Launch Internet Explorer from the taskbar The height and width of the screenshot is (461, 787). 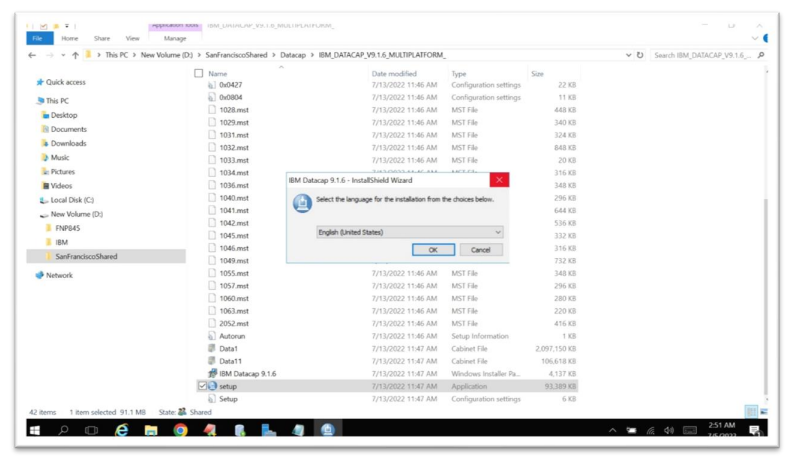click(x=121, y=430)
